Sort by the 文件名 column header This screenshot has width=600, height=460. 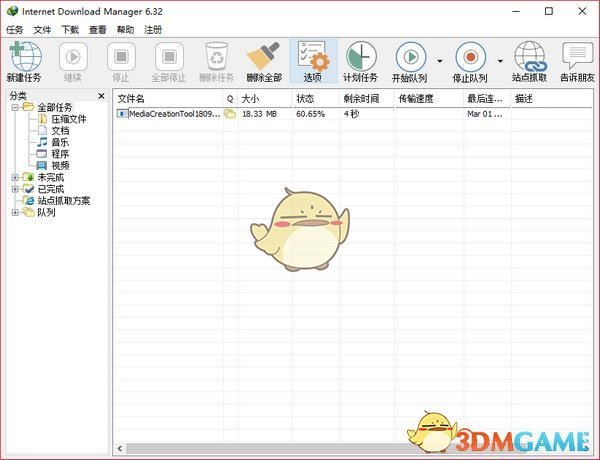click(168, 99)
